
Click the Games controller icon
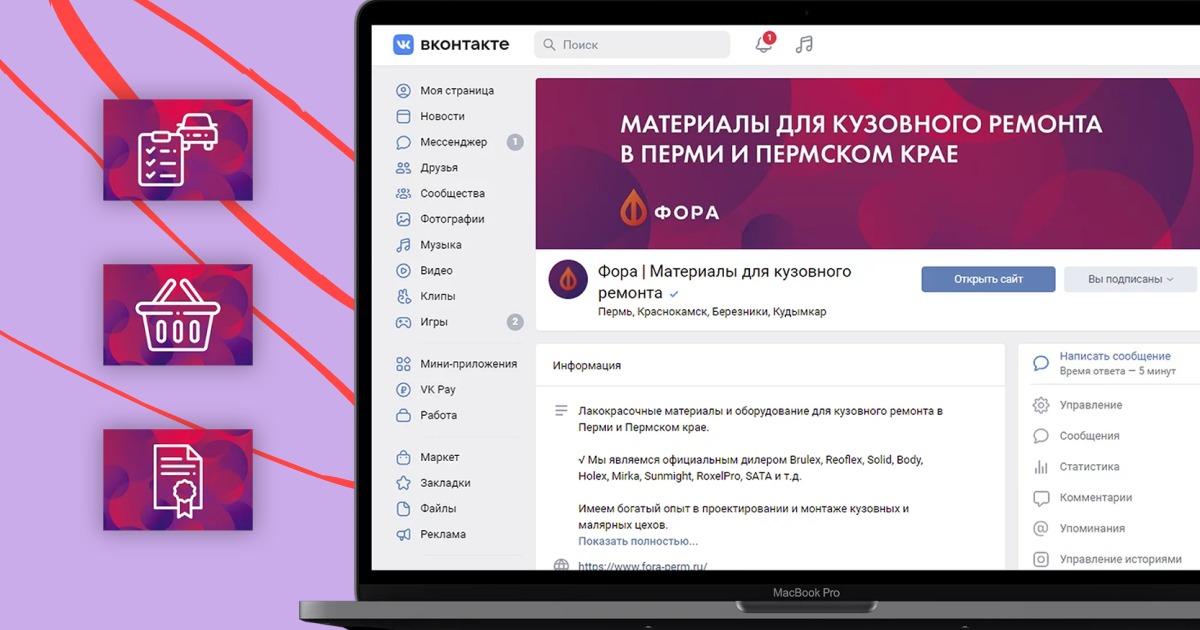[x=403, y=322]
